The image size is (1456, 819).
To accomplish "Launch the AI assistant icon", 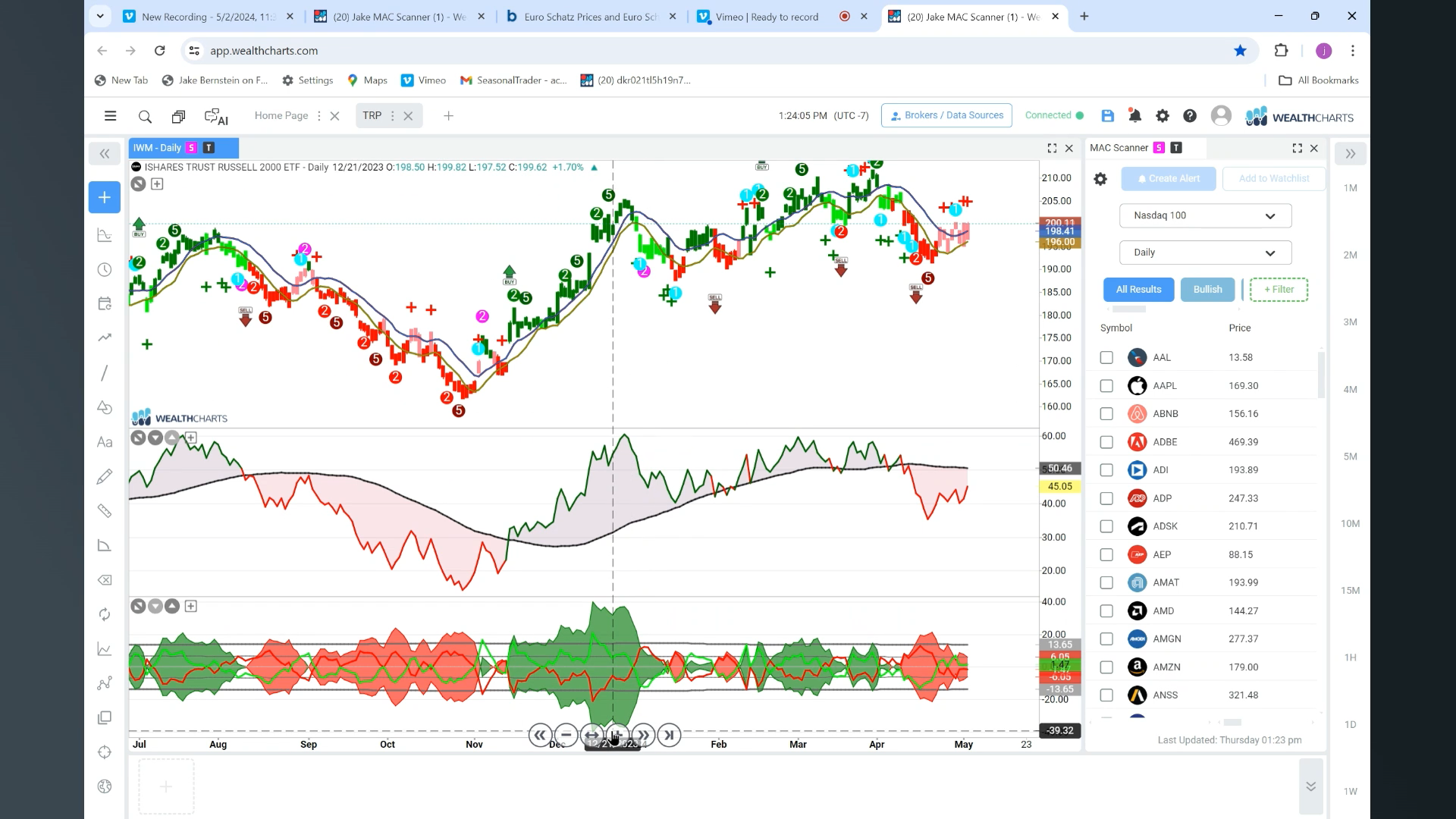I will click(216, 117).
